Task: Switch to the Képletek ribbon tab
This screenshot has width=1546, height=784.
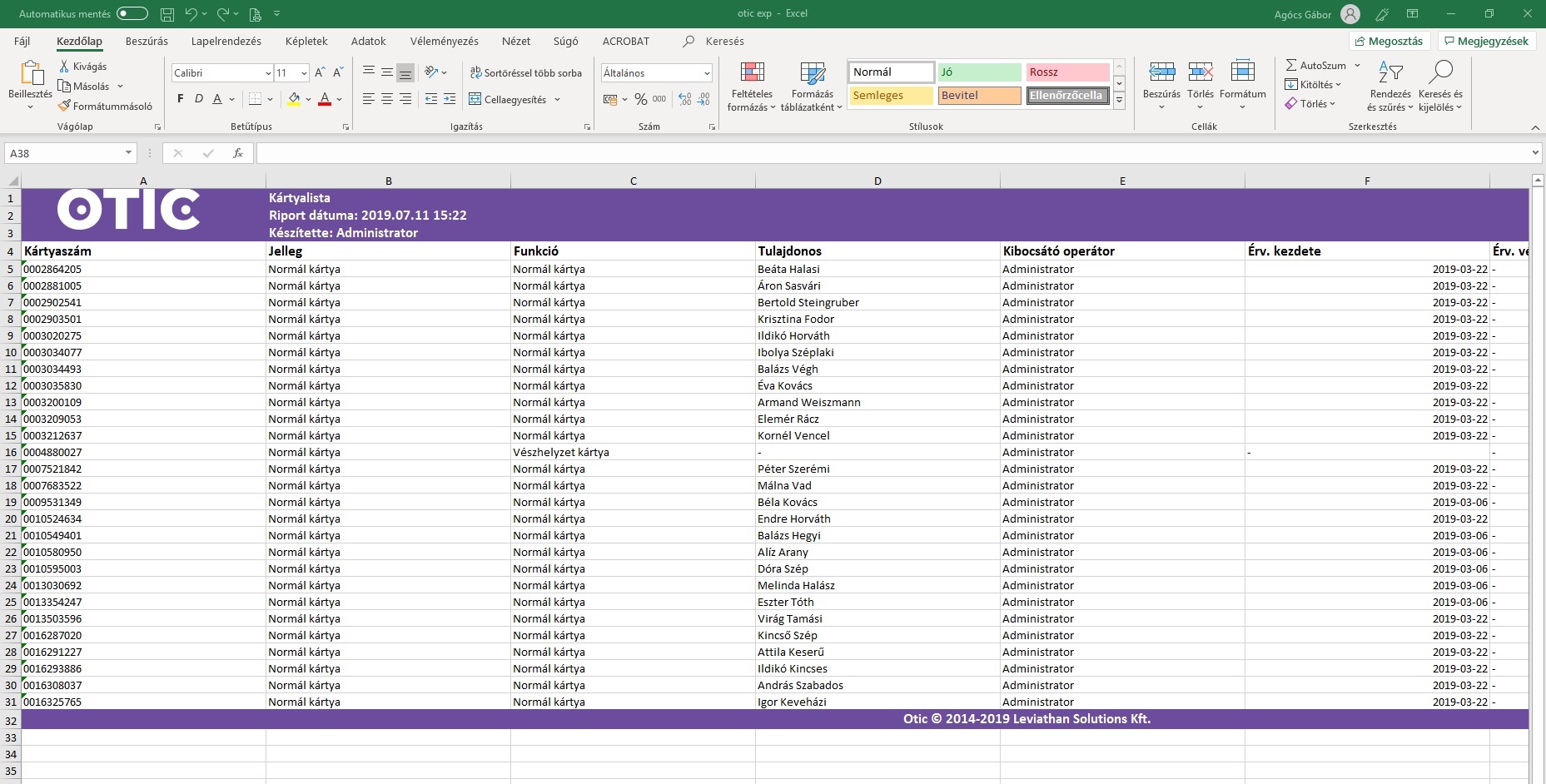Action: pos(306,41)
